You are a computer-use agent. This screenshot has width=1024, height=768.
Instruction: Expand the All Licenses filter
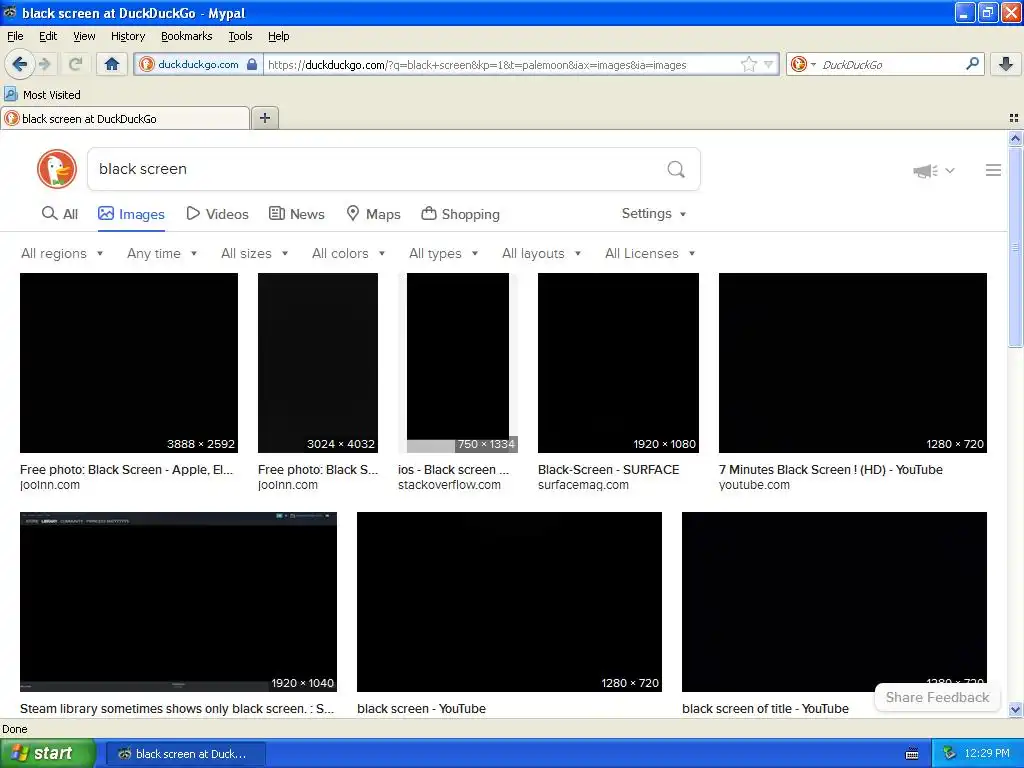tap(650, 253)
